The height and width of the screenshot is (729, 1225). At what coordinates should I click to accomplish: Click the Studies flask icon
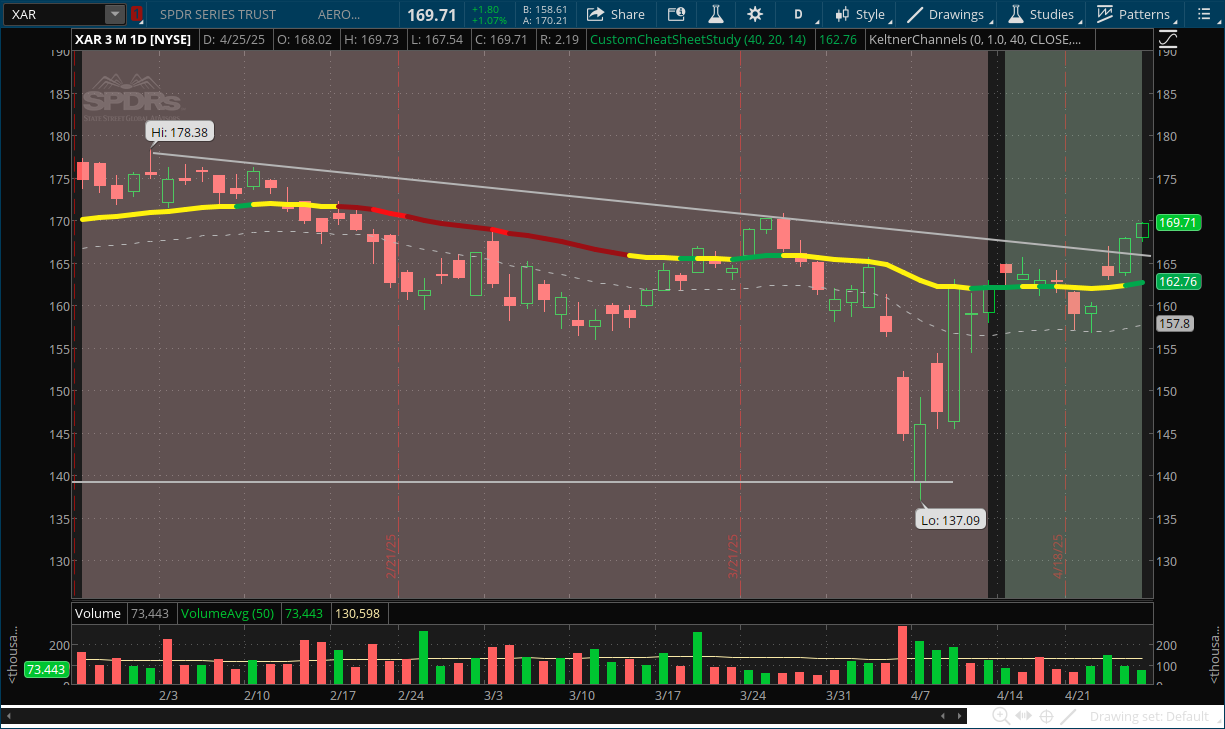pos(1016,14)
